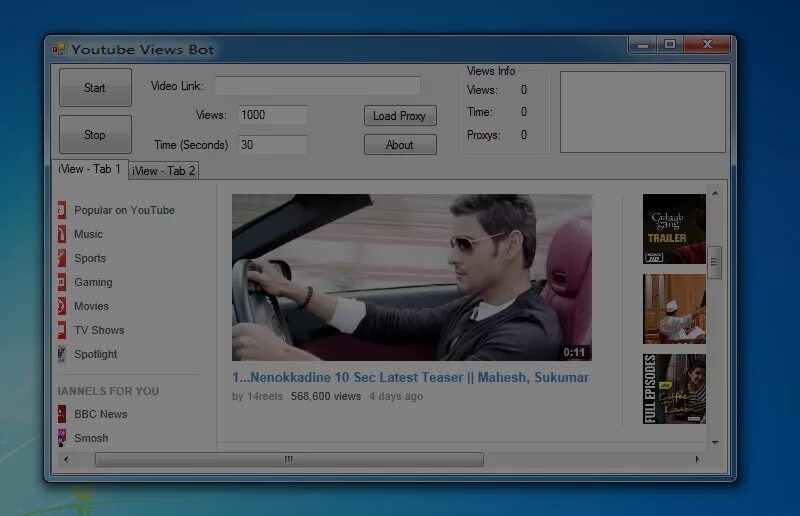This screenshot has width=800, height=516.
Task: Click the Movies category icon
Action: click(62, 306)
